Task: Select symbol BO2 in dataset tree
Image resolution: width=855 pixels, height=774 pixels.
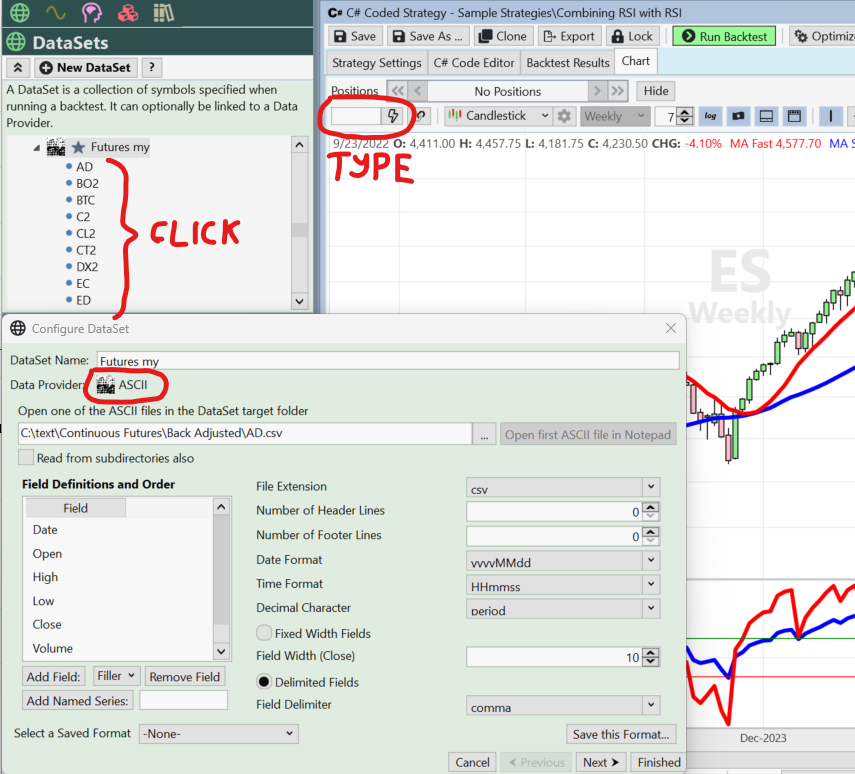Action: coord(87,184)
